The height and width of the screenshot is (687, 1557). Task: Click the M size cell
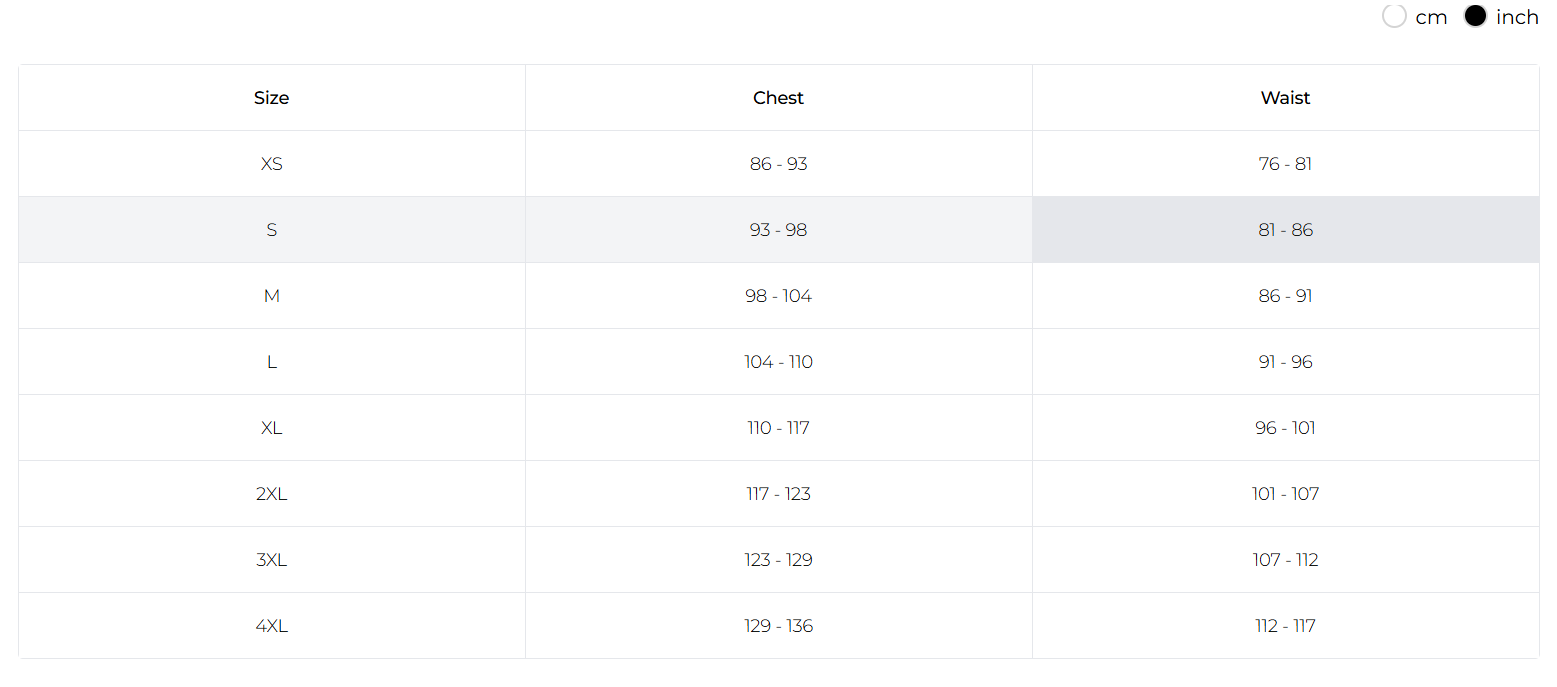(x=272, y=296)
